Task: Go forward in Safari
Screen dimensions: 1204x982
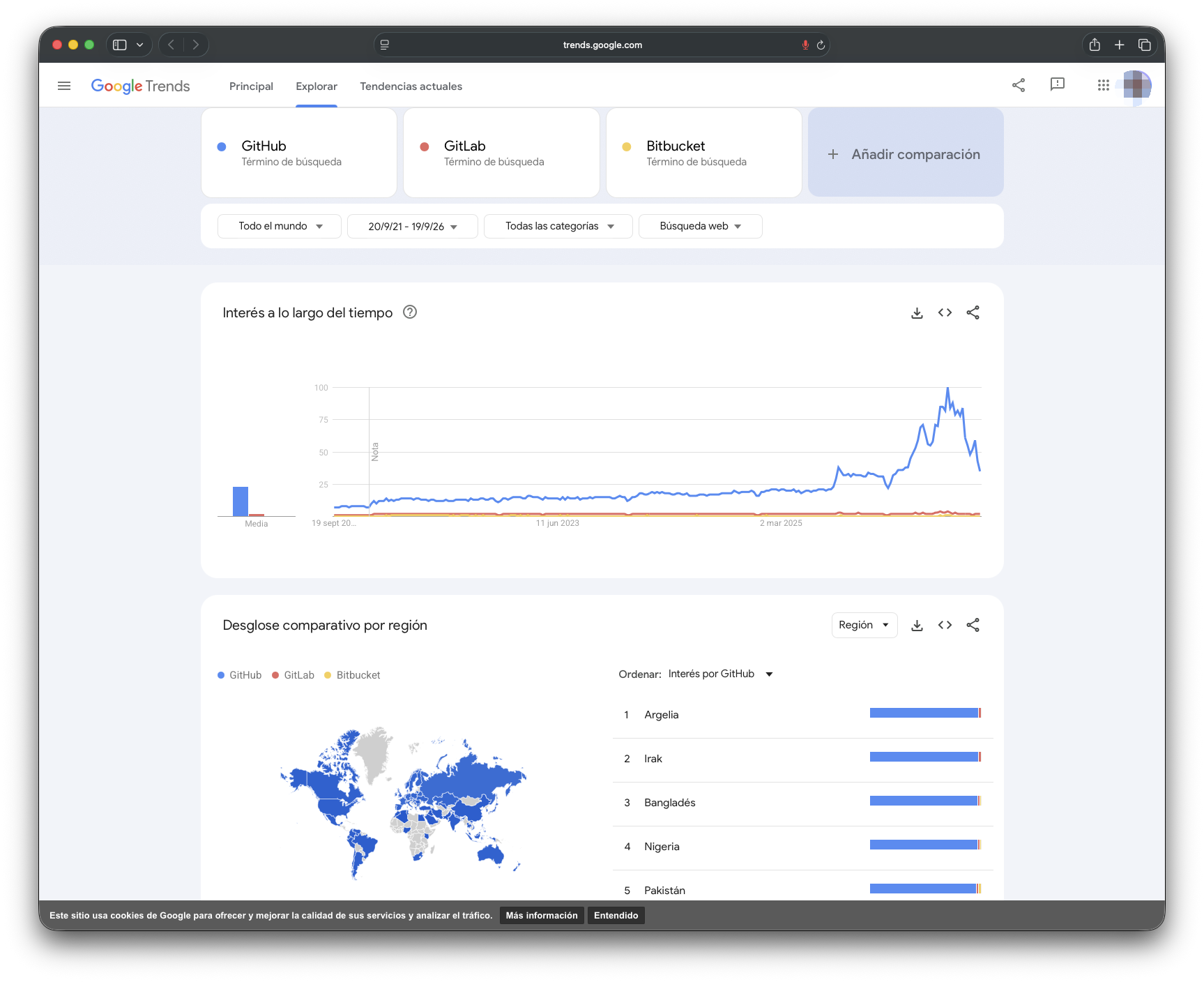Action: pyautogui.click(x=196, y=45)
